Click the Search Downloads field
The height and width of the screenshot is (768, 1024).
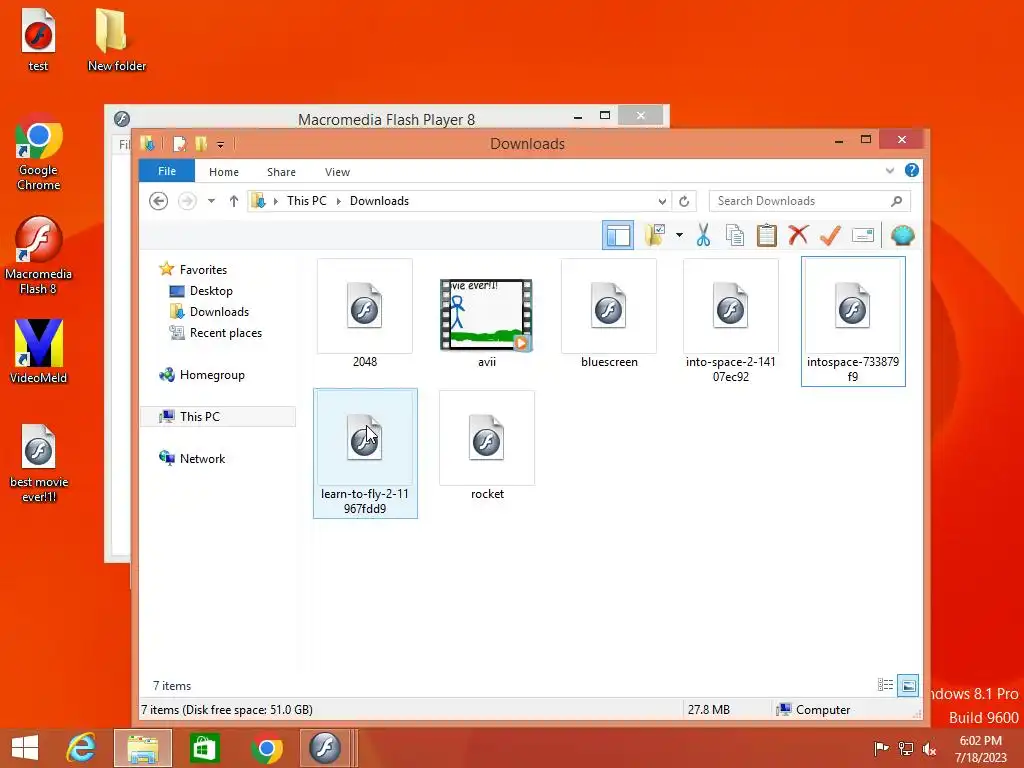pyautogui.click(x=809, y=201)
